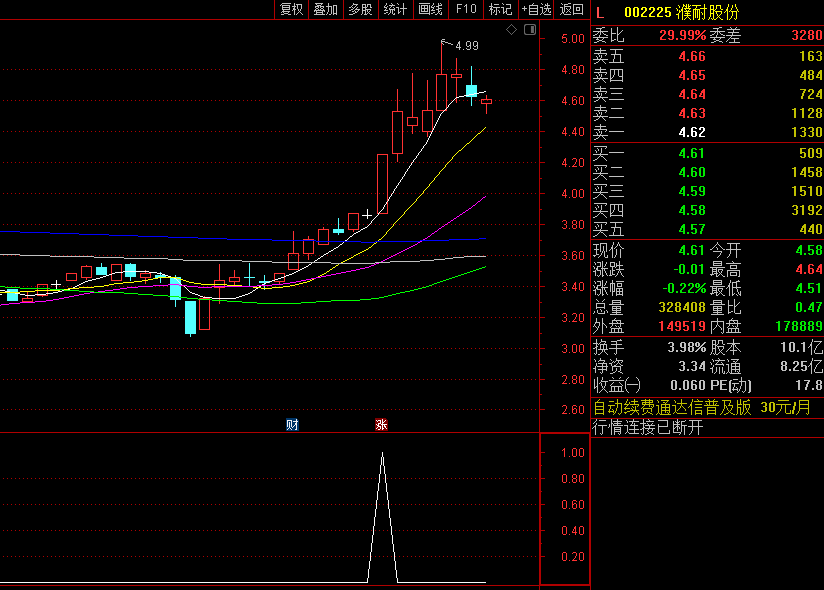Click the 今开 4.58 value

(809, 250)
